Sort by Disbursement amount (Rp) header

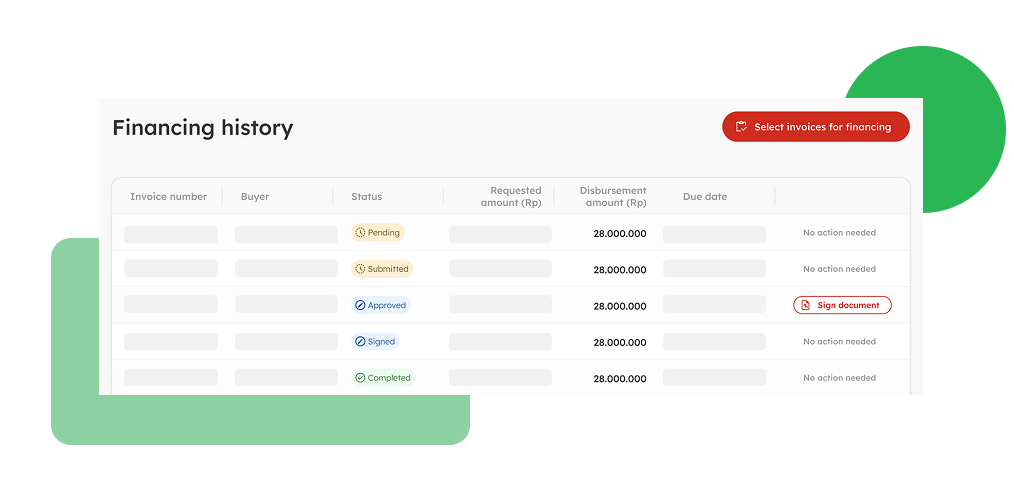(613, 197)
